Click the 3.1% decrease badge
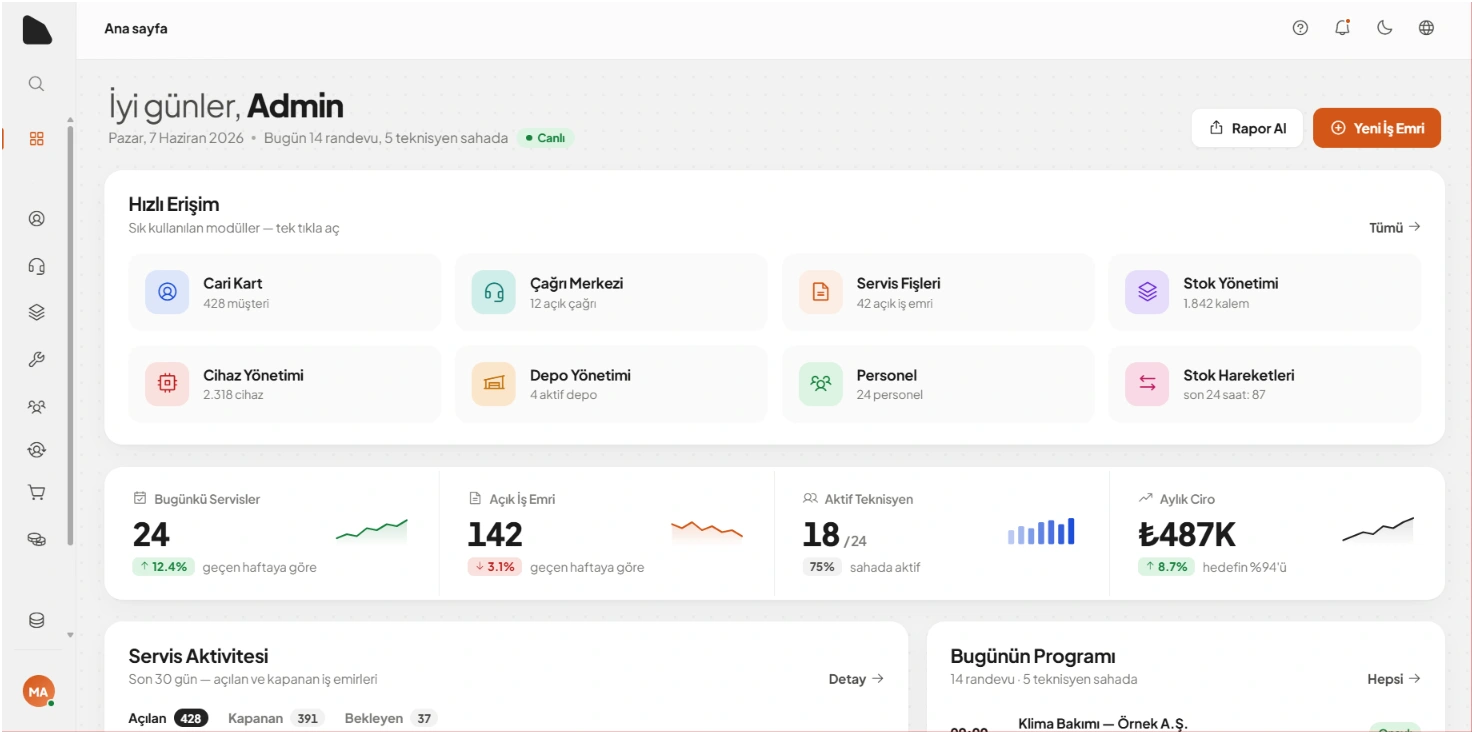This screenshot has height=734, width=1474. click(495, 567)
